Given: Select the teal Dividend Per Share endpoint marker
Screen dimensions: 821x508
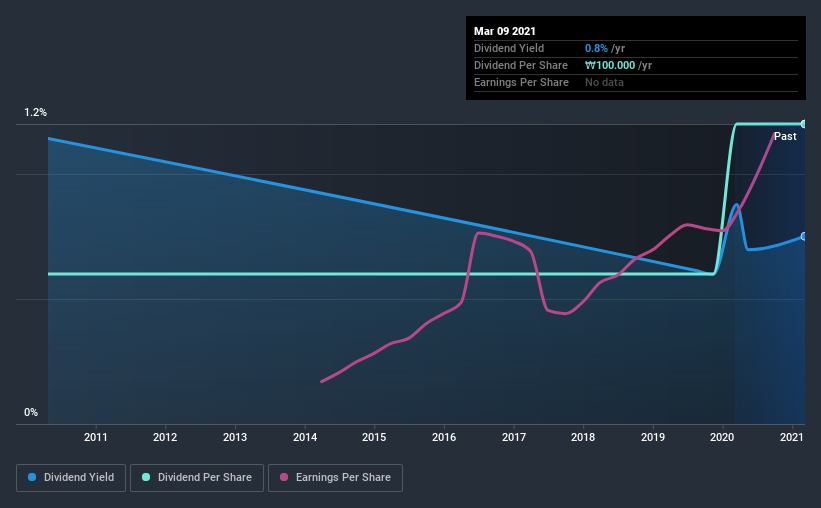Looking at the screenshot, I should [804, 124].
